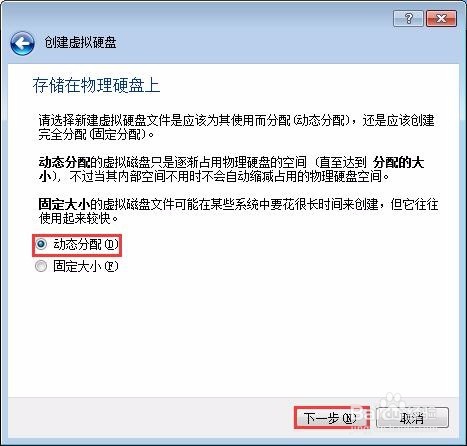Screen dimensions: 467x446
Task: Click the 创建虚拟硬盘 title text
Action: coord(80,43)
